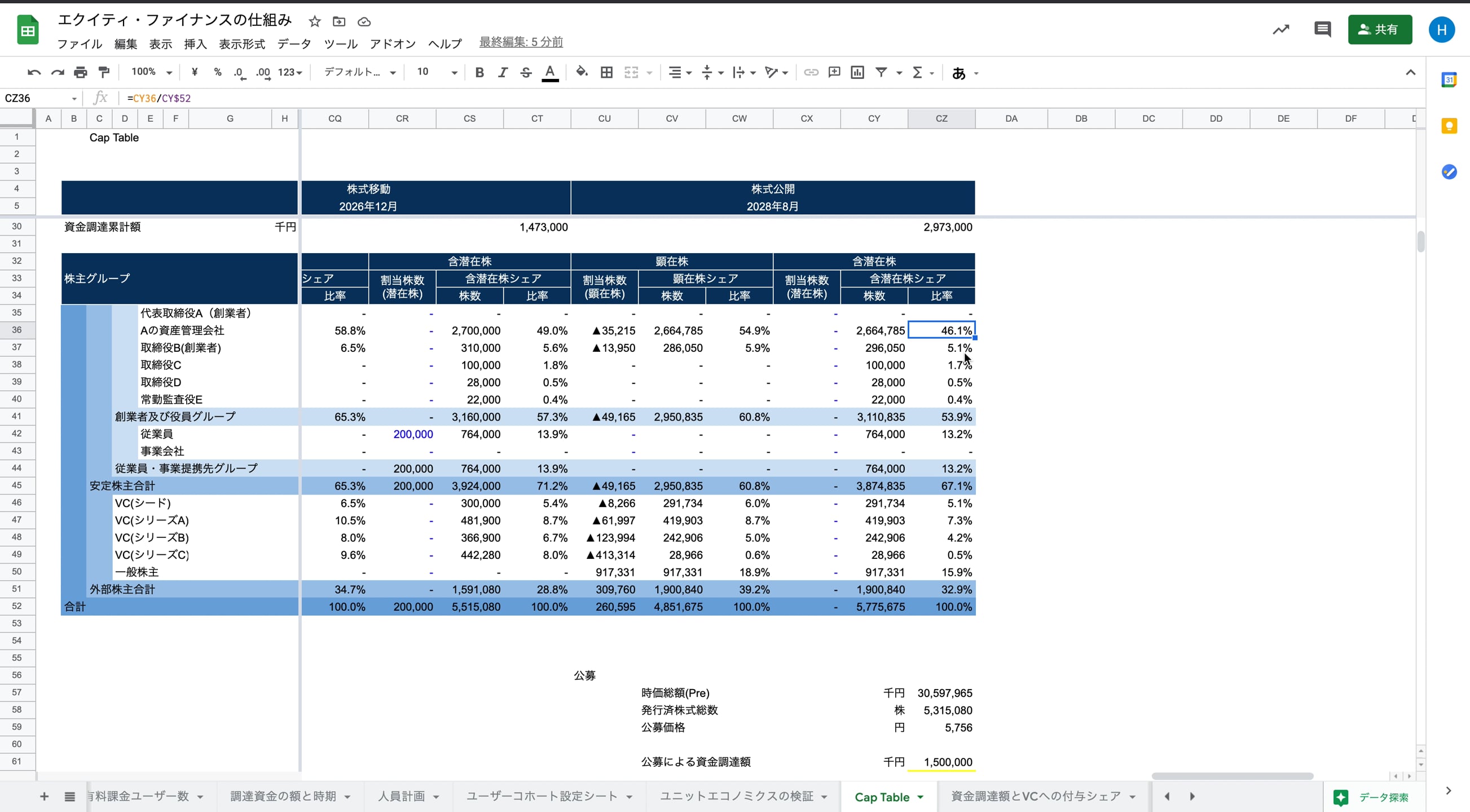Open comment history icon
Screen dimensions: 1470x812
(x=1322, y=29)
